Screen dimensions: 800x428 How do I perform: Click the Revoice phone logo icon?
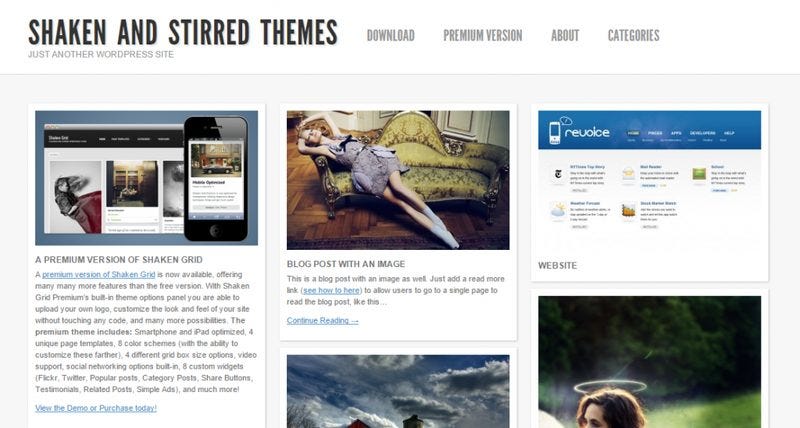(x=555, y=132)
